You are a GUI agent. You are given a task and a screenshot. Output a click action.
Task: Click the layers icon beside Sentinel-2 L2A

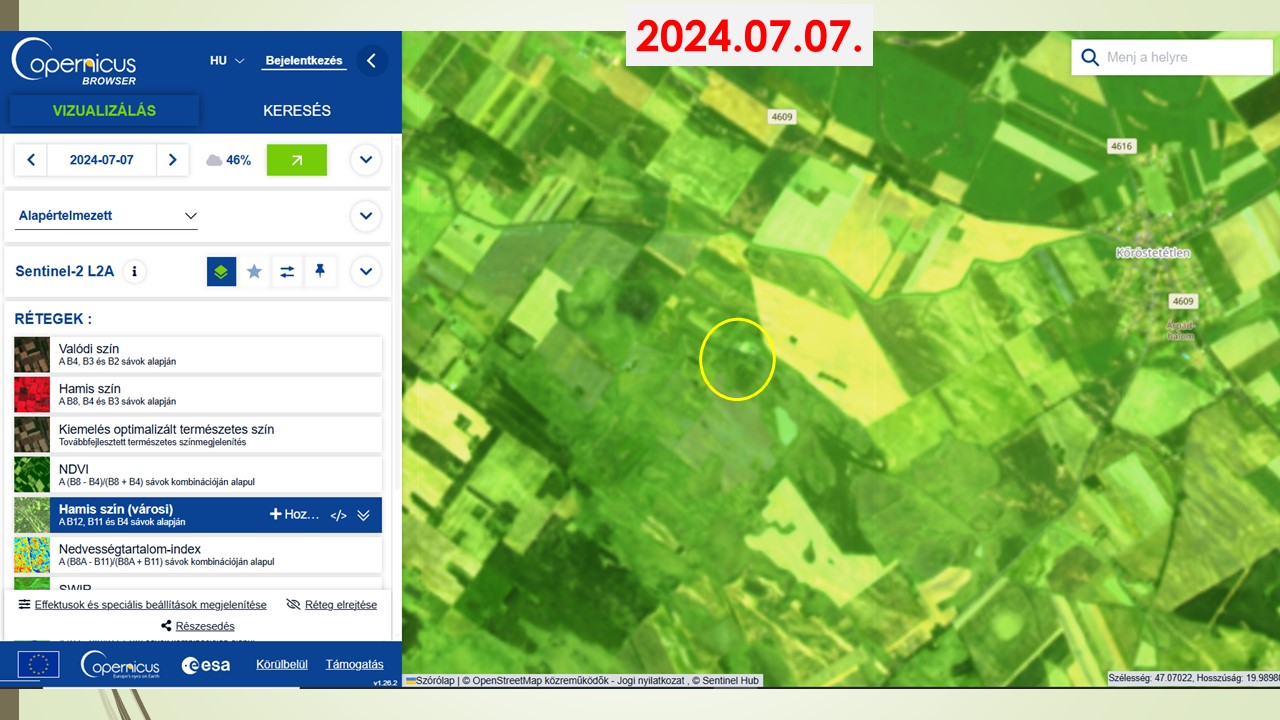[221, 271]
